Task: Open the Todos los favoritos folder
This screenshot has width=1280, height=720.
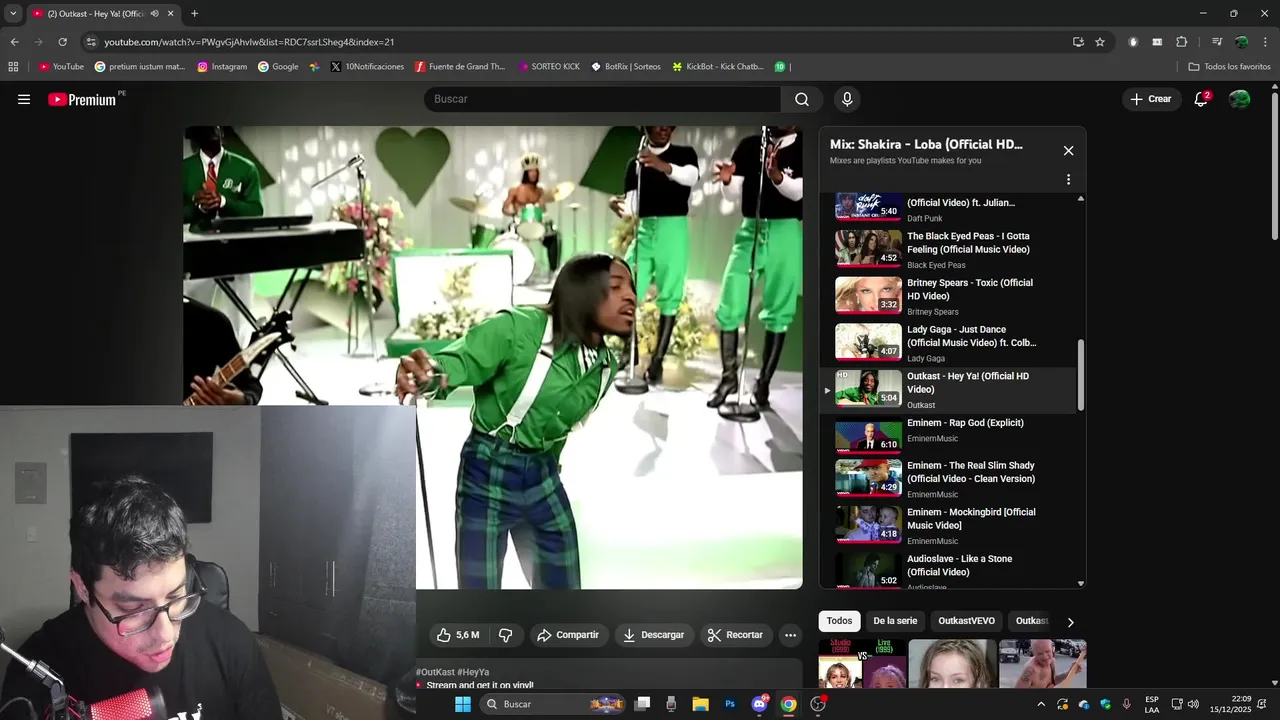Action: (1230, 67)
